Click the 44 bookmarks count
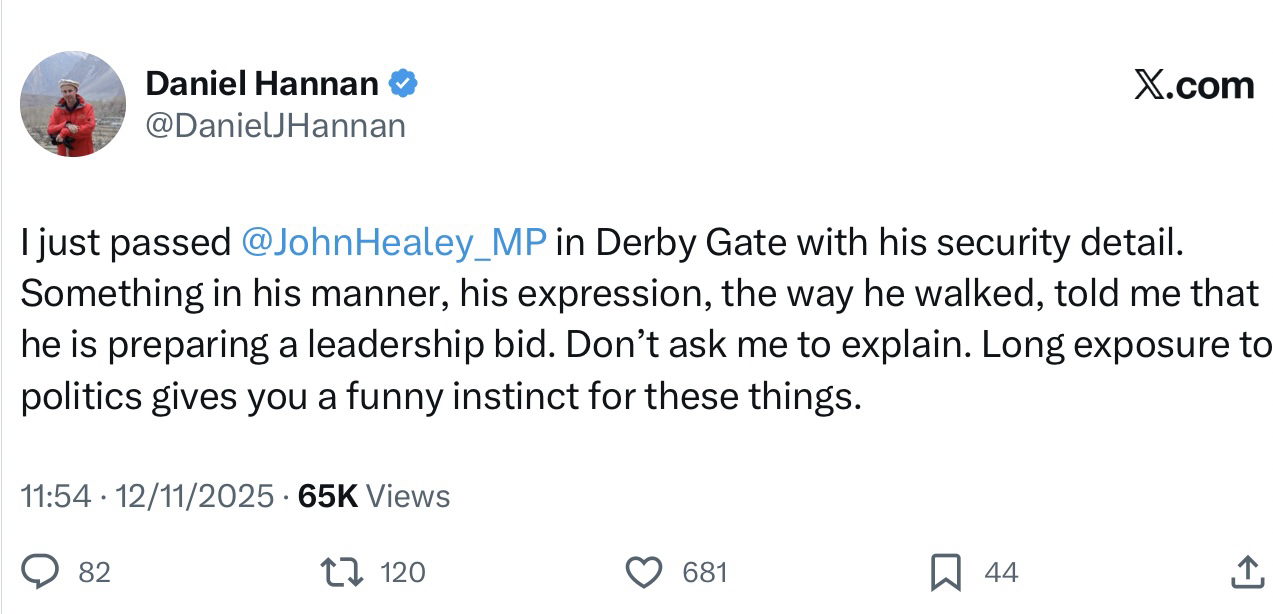This screenshot has width=1273, height=614. coord(1001,572)
